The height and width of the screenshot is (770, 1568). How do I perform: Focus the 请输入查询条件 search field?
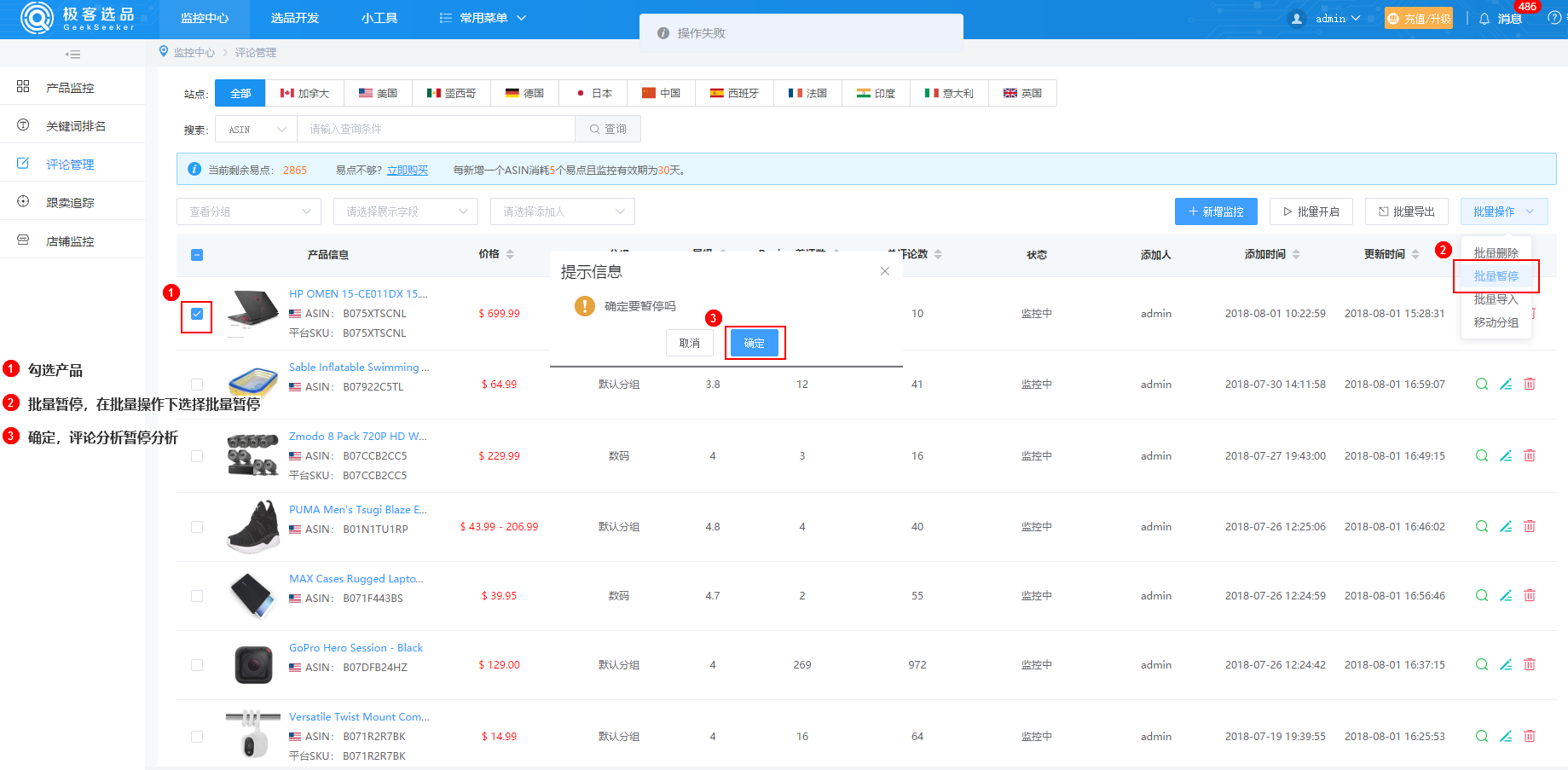[x=436, y=130]
